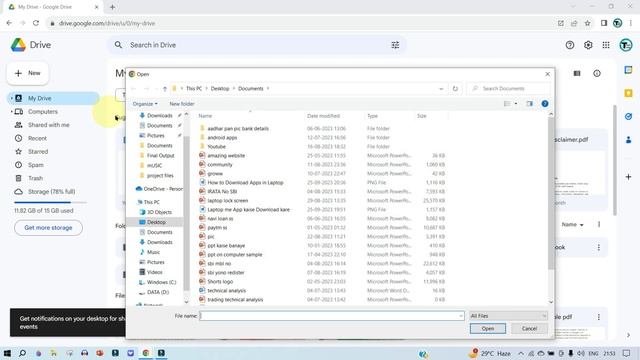Open Google Keep side panel icon
Viewport: 640px width, 360px height.
pyautogui.click(x=628, y=93)
